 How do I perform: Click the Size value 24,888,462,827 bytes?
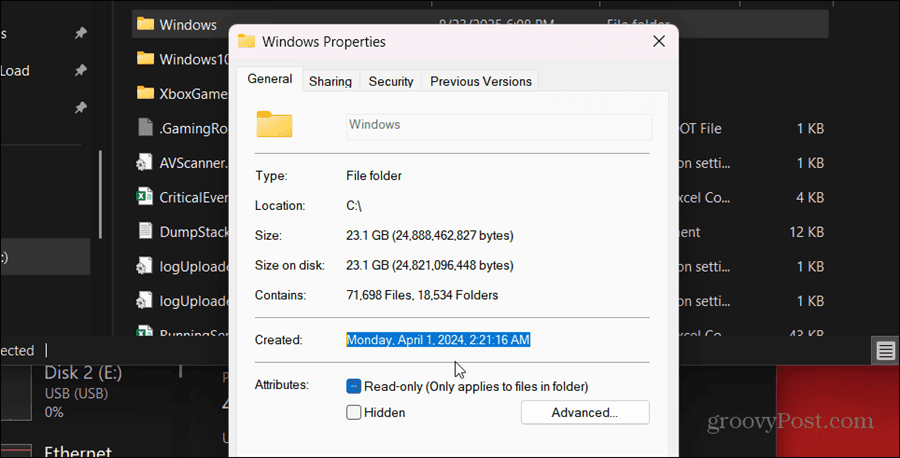tap(429, 235)
